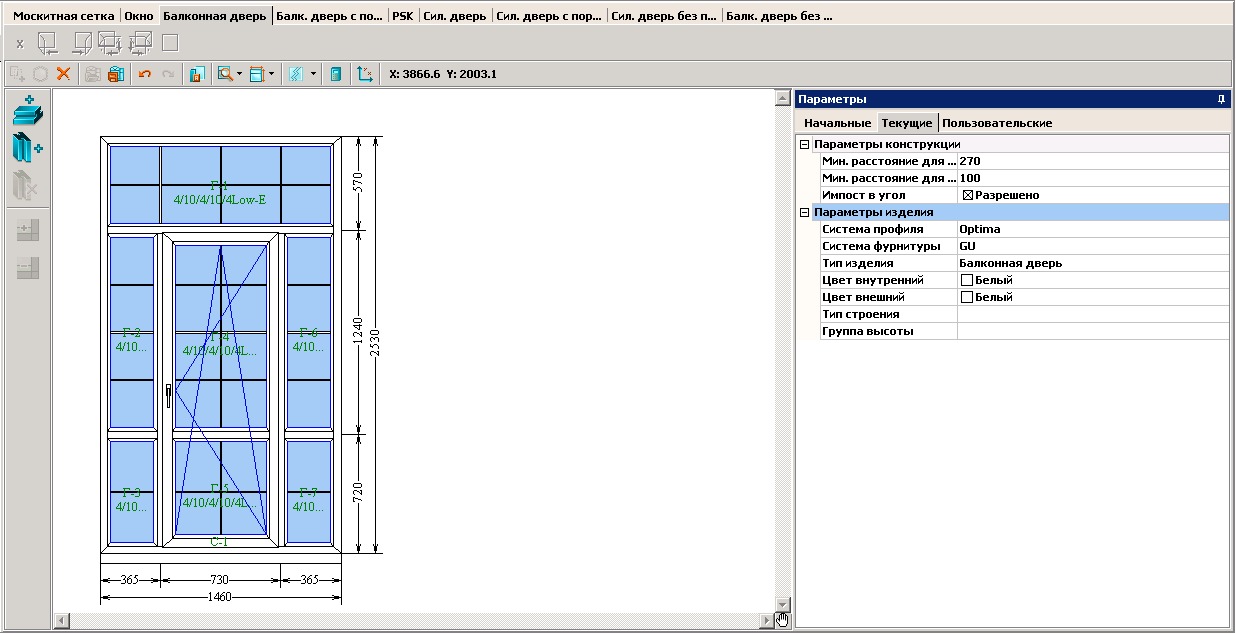
Task: Click the empty Тип строения value field
Action: [x=1092, y=314]
